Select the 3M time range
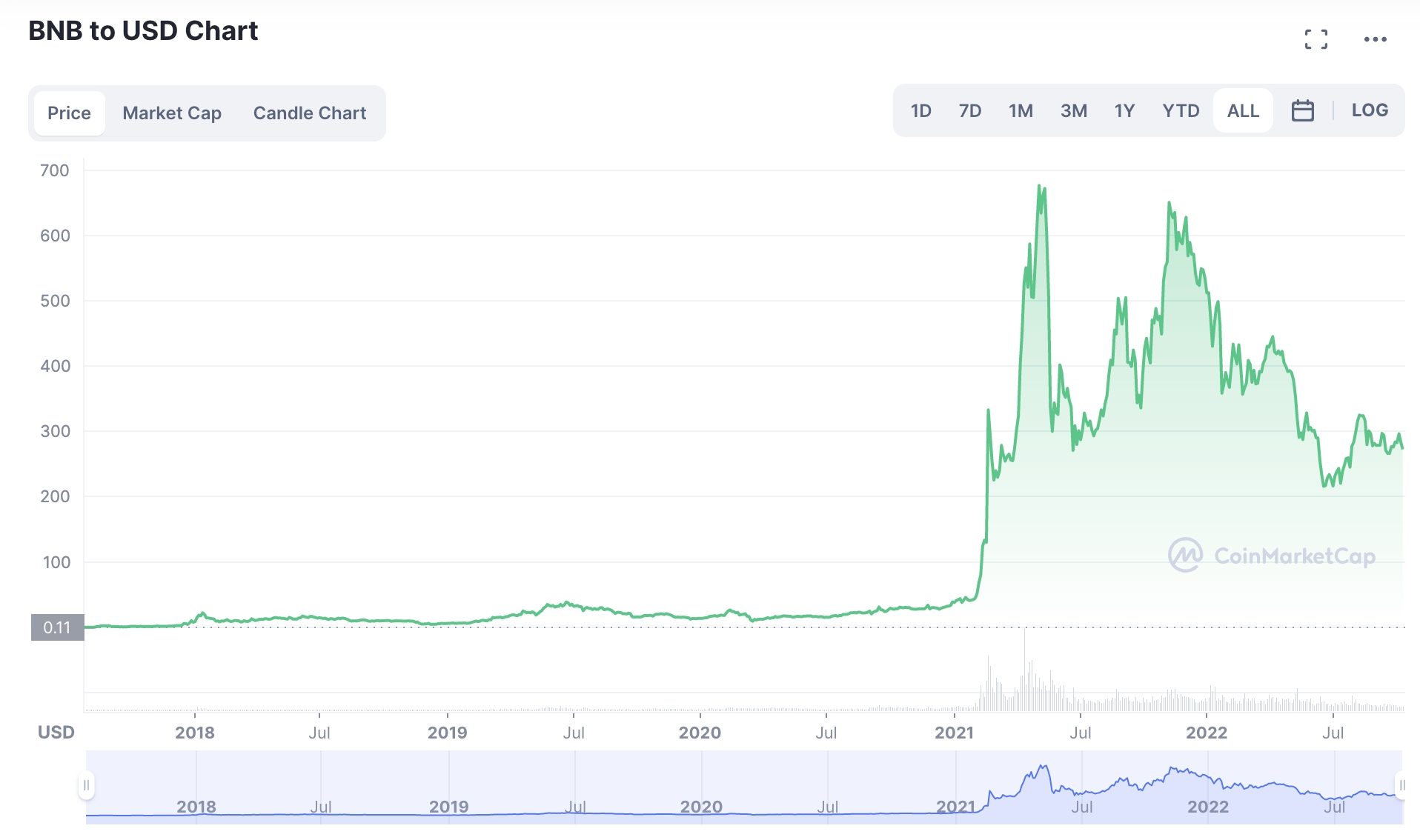Image resolution: width=1420 pixels, height=840 pixels. (x=1074, y=110)
